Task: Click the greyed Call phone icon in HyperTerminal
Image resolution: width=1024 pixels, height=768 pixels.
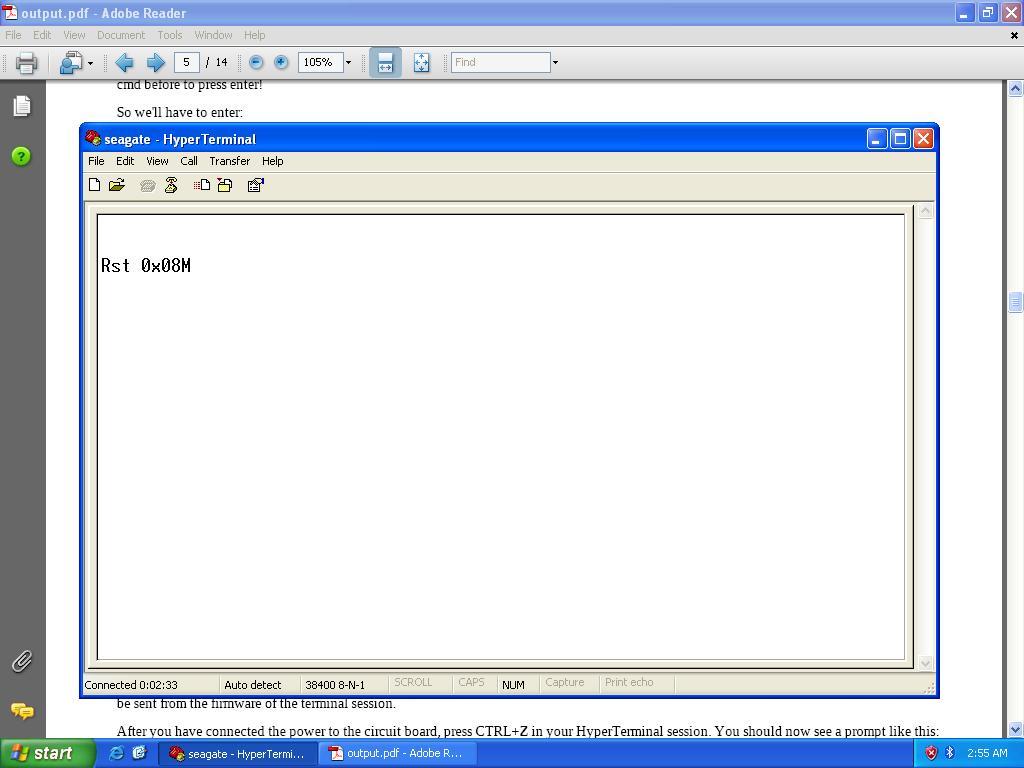Action: (148, 186)
